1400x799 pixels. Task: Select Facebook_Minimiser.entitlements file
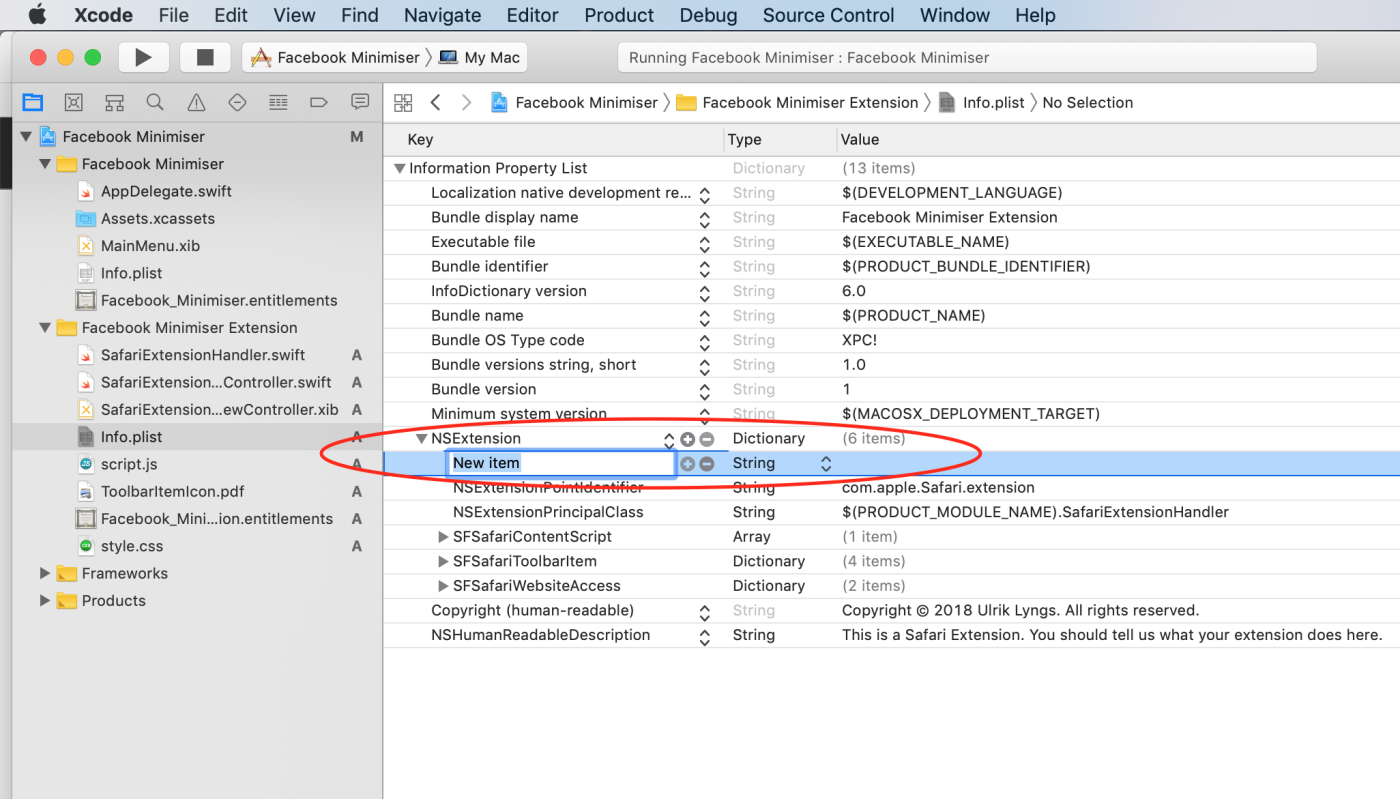[x=219, y=300]
